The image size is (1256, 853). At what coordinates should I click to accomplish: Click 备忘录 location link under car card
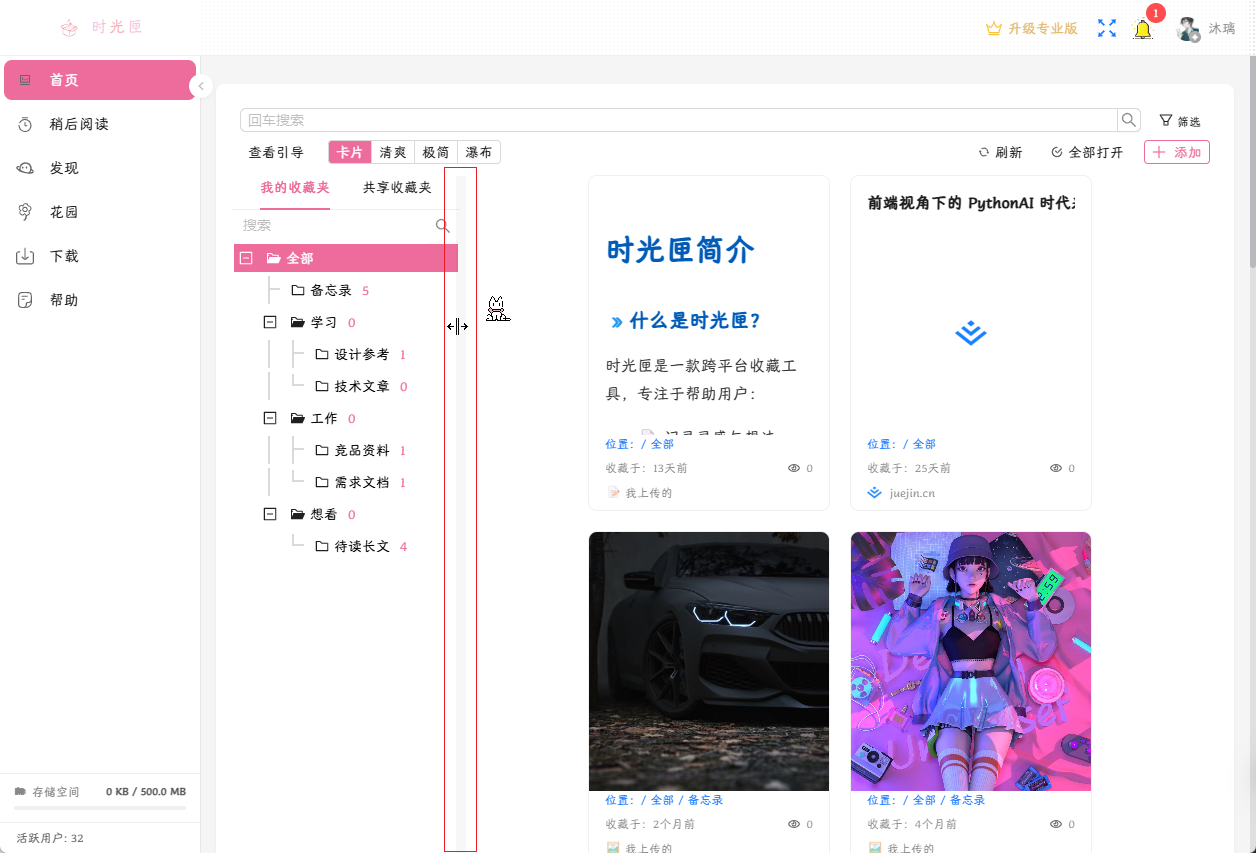pyautogui.click(x=705, y=800)
